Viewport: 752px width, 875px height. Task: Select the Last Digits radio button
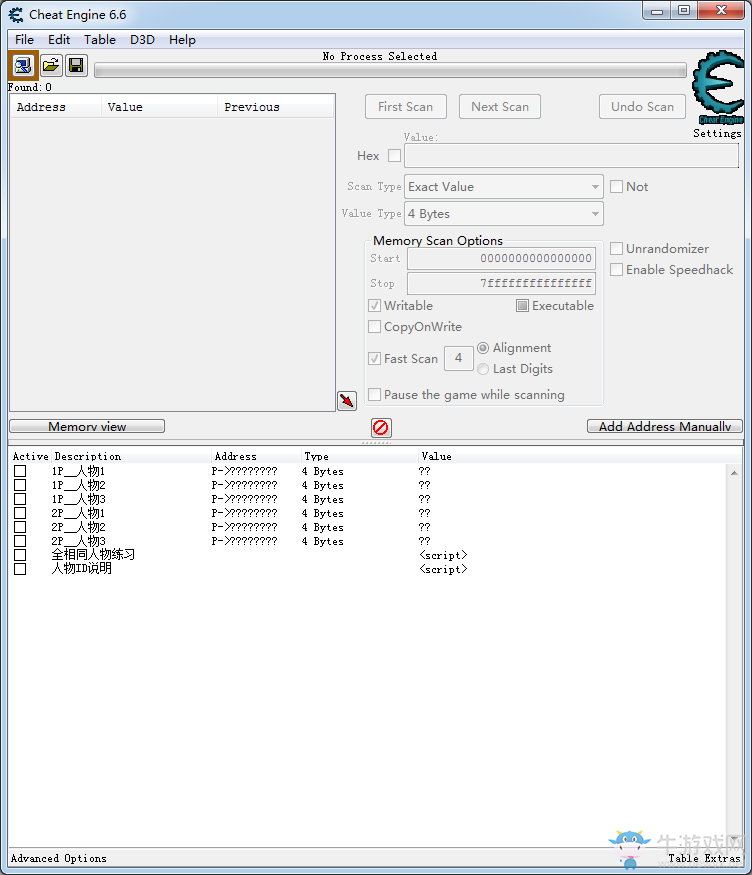pos(483,369)
